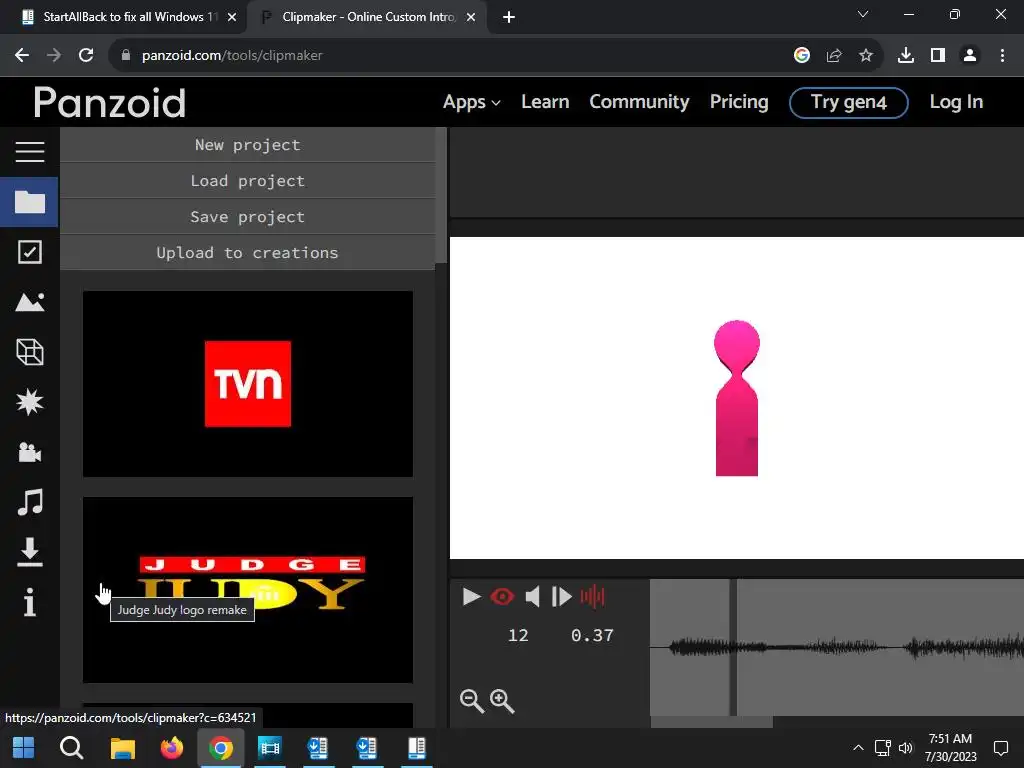The width and height of the screenshot is (1024, 768).
Task: Open the Judge Judy logo remake thumbnail
Action: point(248,590)
